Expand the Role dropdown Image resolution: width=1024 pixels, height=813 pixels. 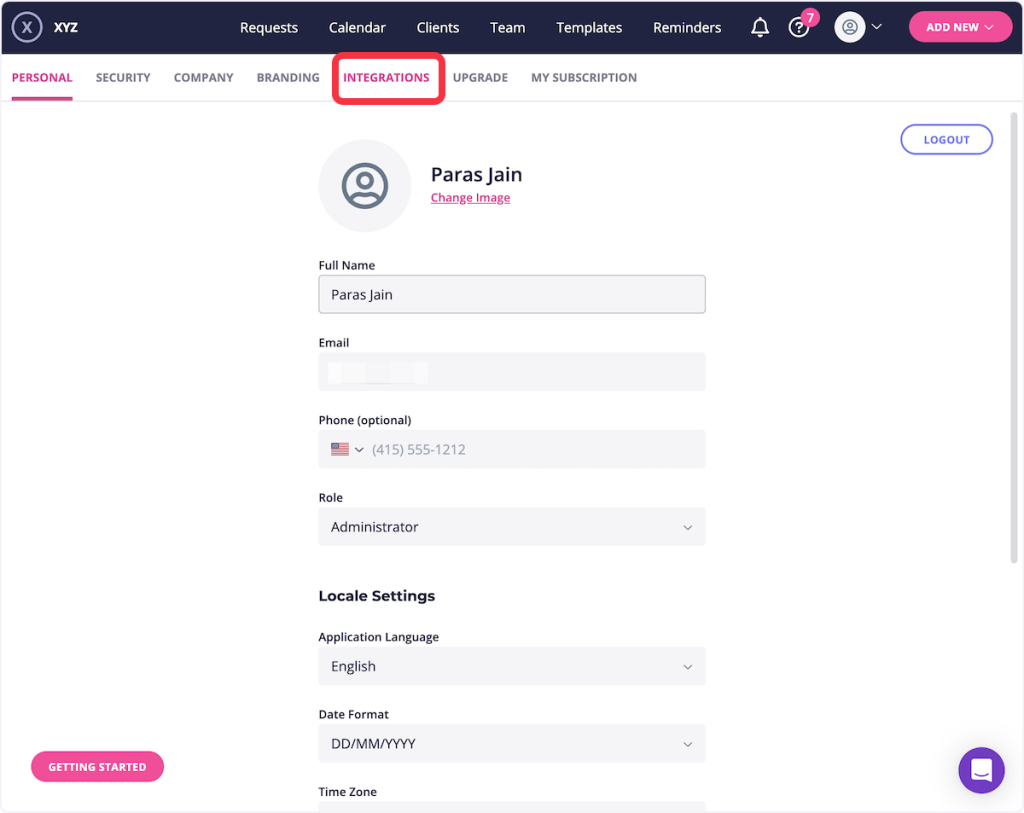[x=511, y=527]
